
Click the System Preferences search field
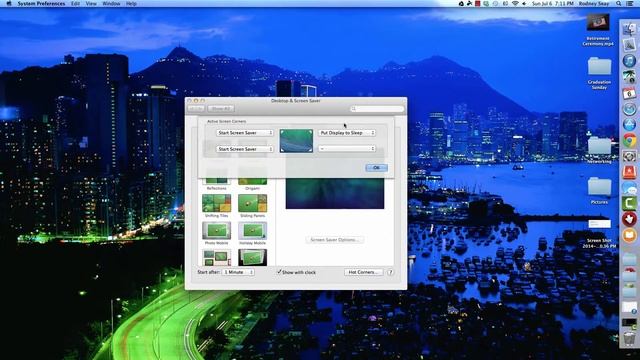[377, 109]
